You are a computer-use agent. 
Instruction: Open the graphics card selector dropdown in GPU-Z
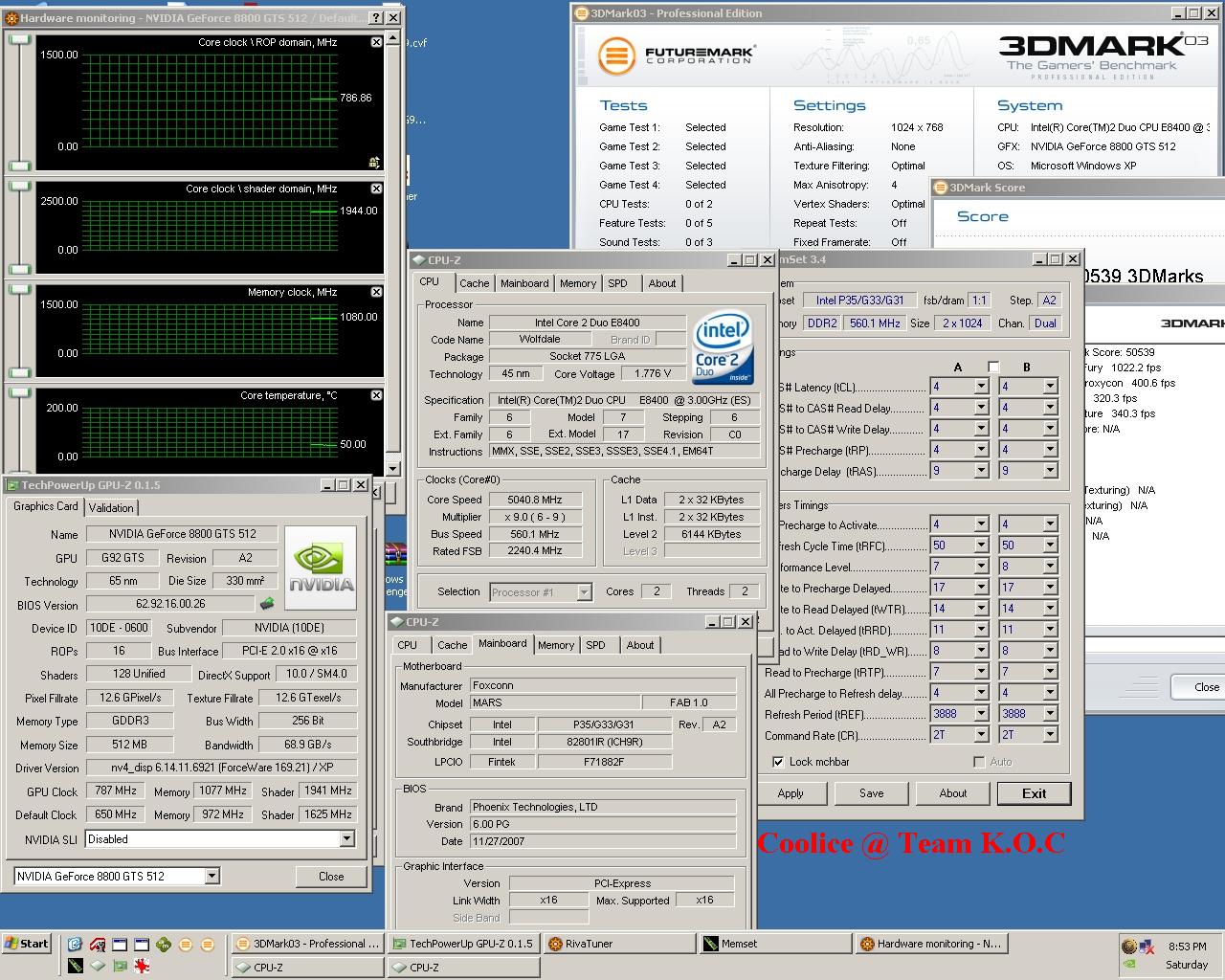pos(212,877)
